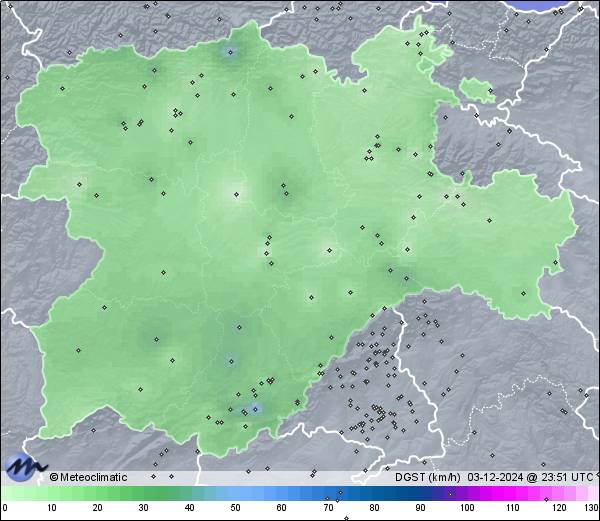The height and width of the screenshot is (521, 600).
Task: Click the DGST (km/h) label
Action: 427,477
